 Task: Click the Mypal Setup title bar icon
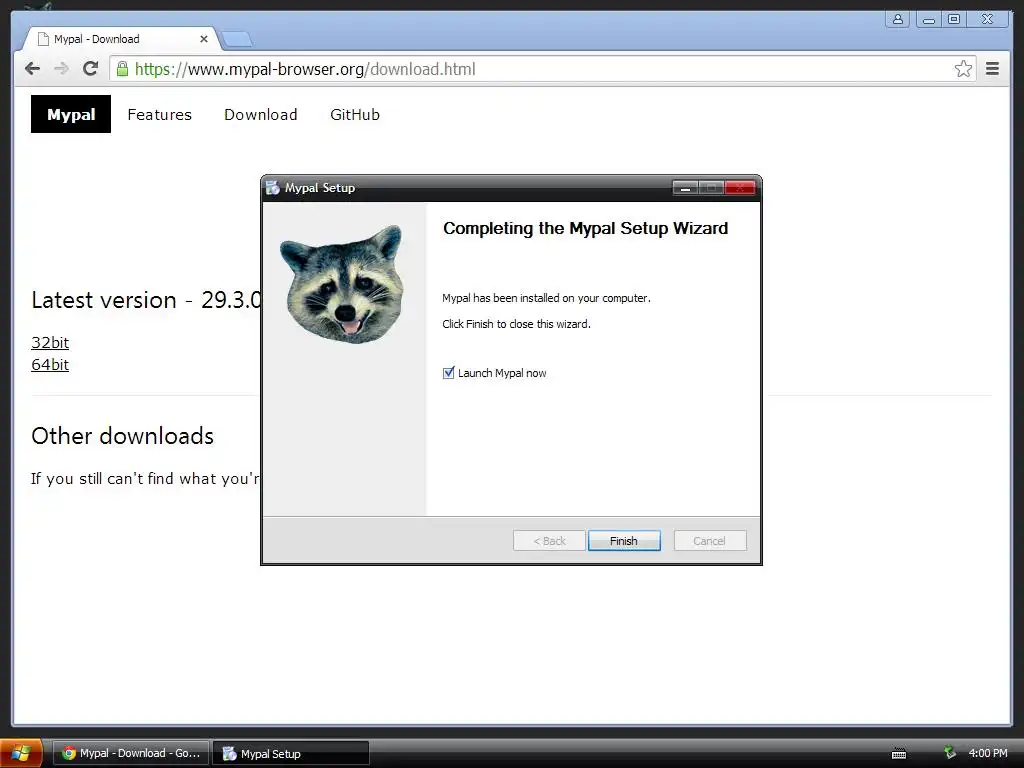tap(273, 188)
